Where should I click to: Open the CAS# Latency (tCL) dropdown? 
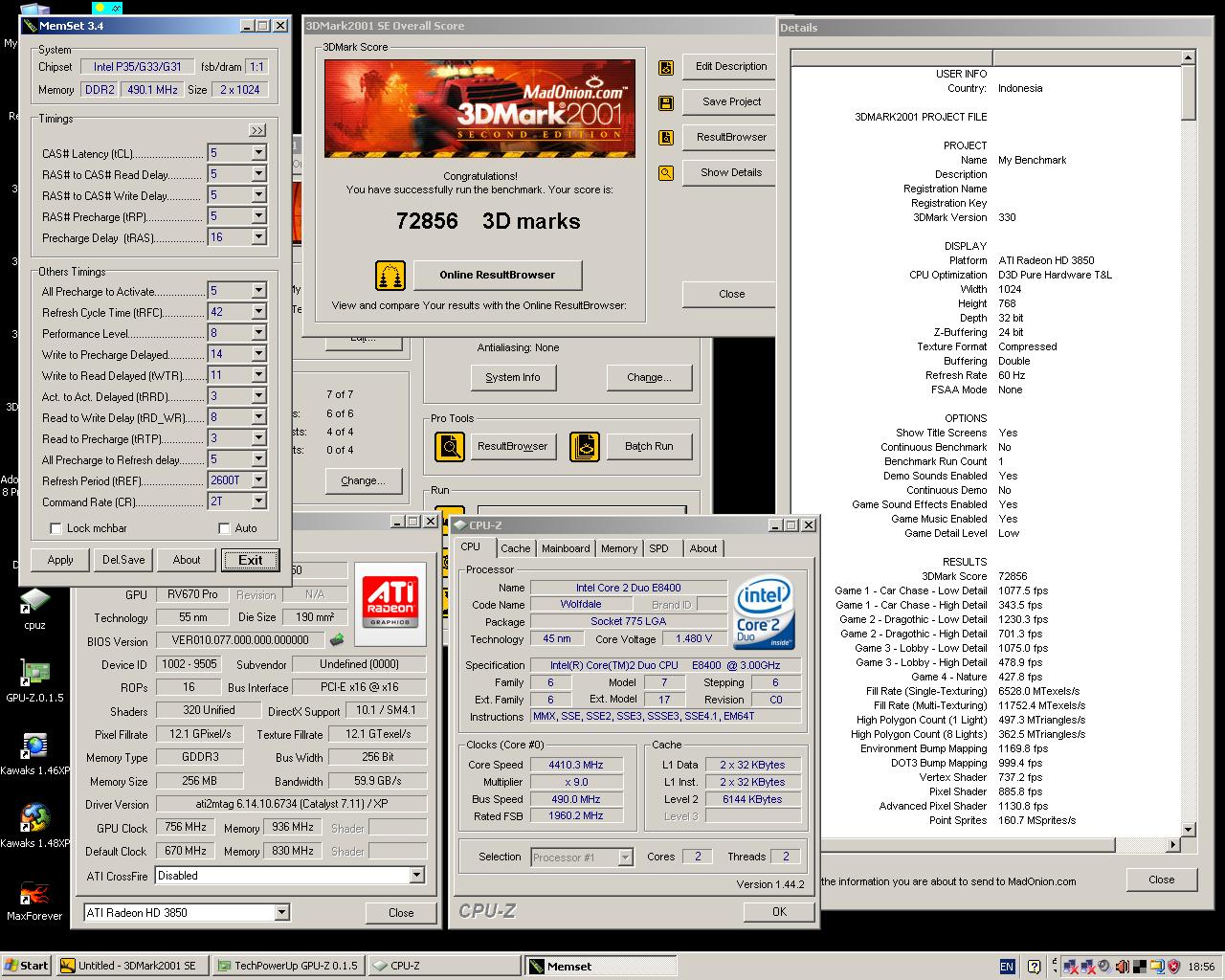(258, 153)
